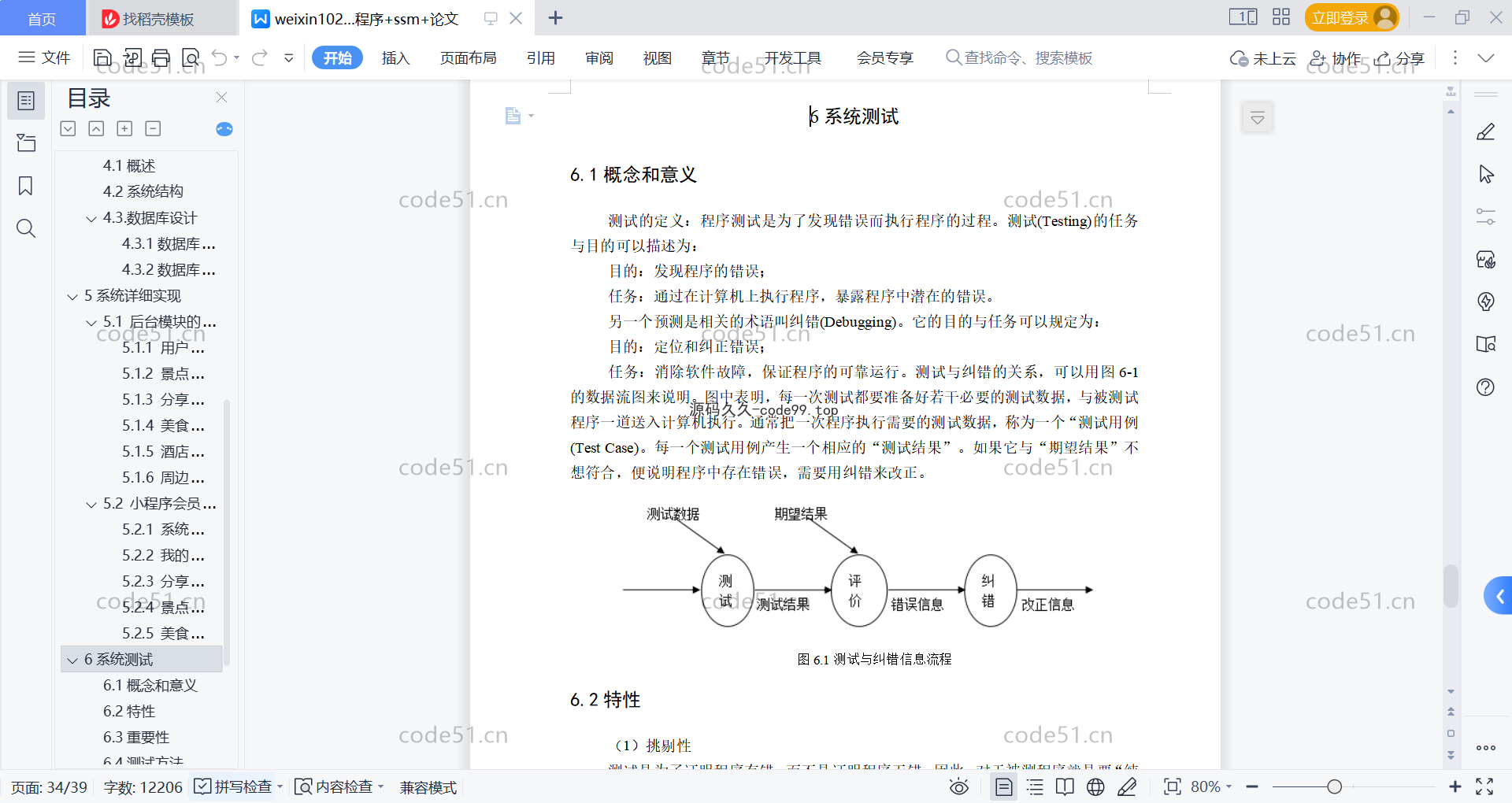Open the search panel magnifier icon

(x=26, y=228)
